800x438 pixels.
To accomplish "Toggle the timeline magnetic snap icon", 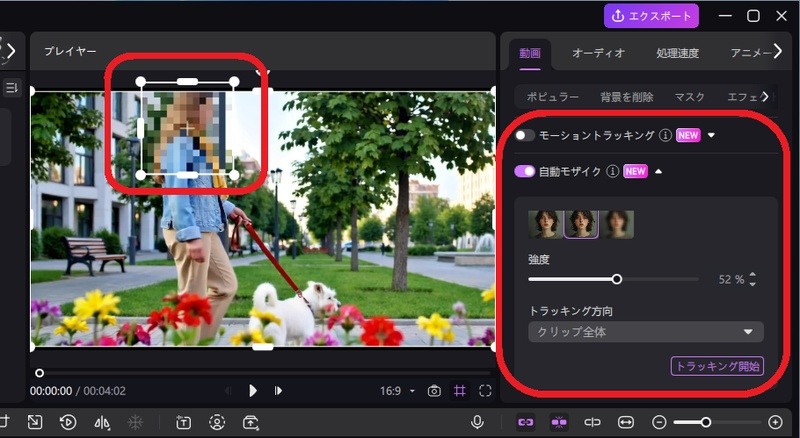I will point(559,422).
